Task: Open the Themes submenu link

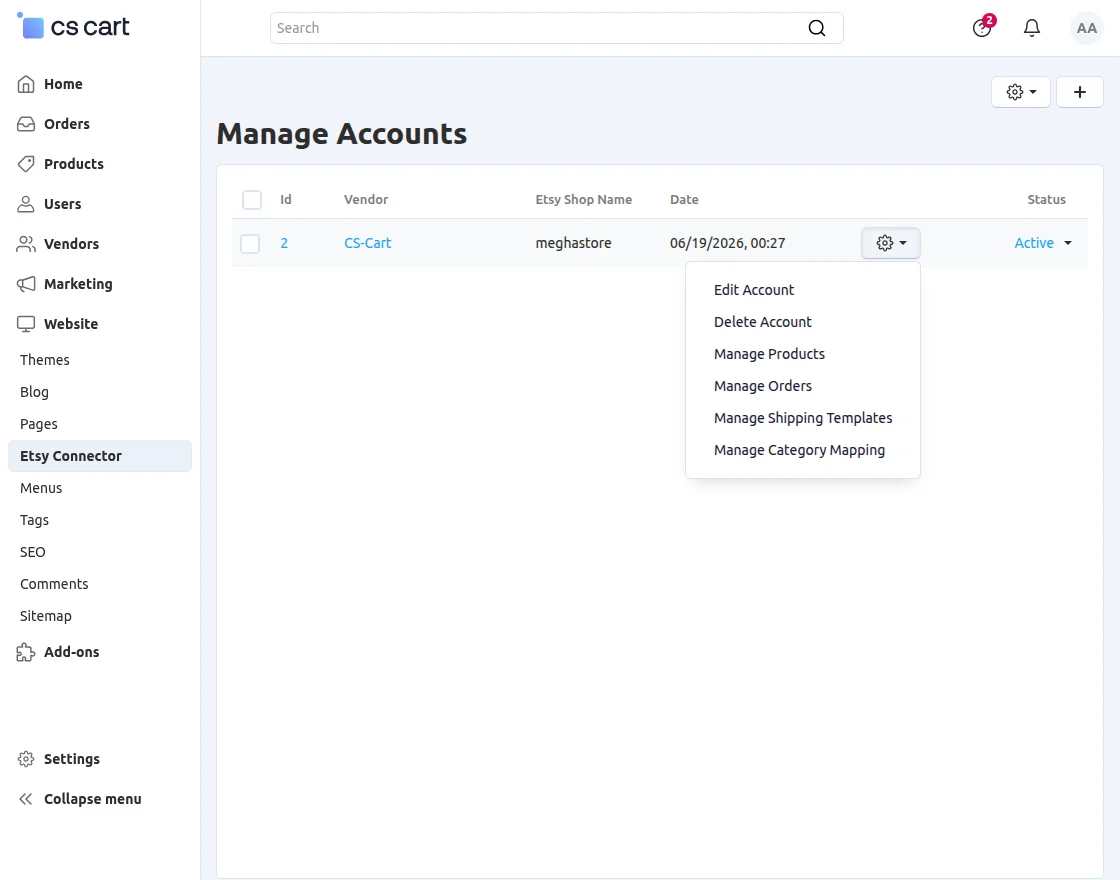Action: coord(45,360)
